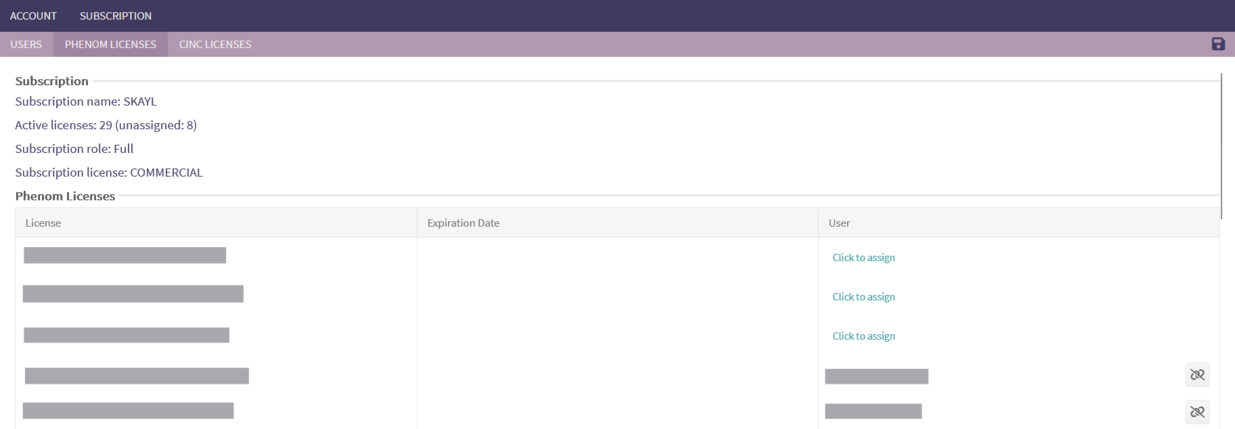
Task: Click the first row's Expiration Date cell
Action: pos(617,257)
